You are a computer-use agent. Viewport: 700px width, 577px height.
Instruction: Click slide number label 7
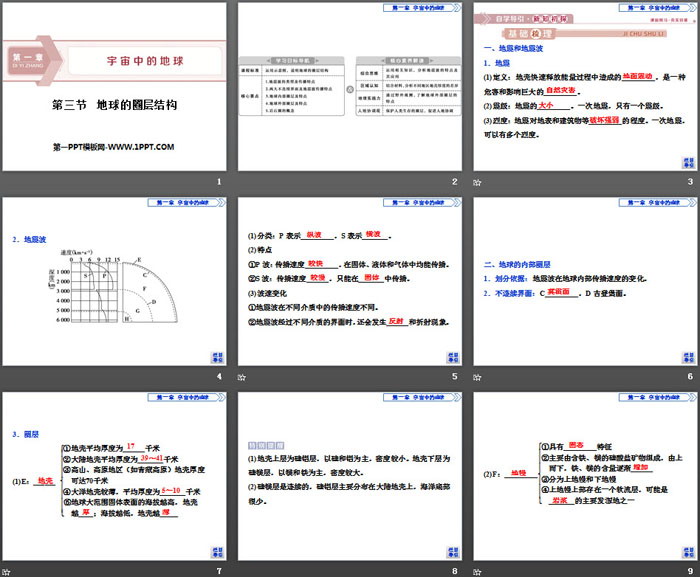click(219, 571)
